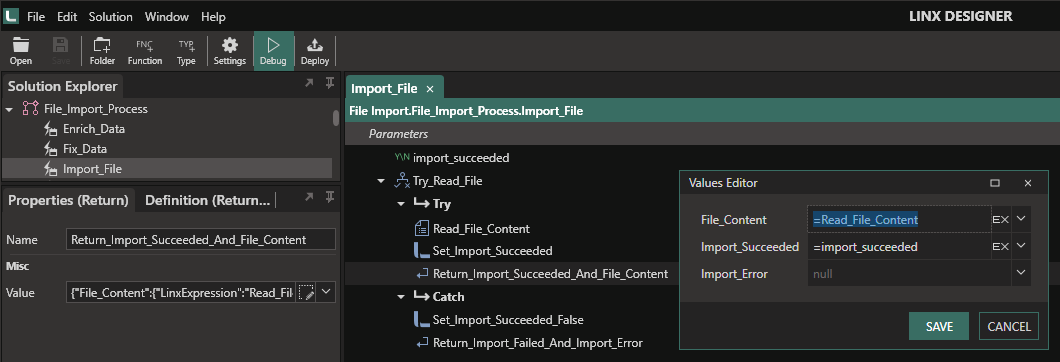Collapse the Try branch
1060x362 pixels.
(x=401, y=204)
